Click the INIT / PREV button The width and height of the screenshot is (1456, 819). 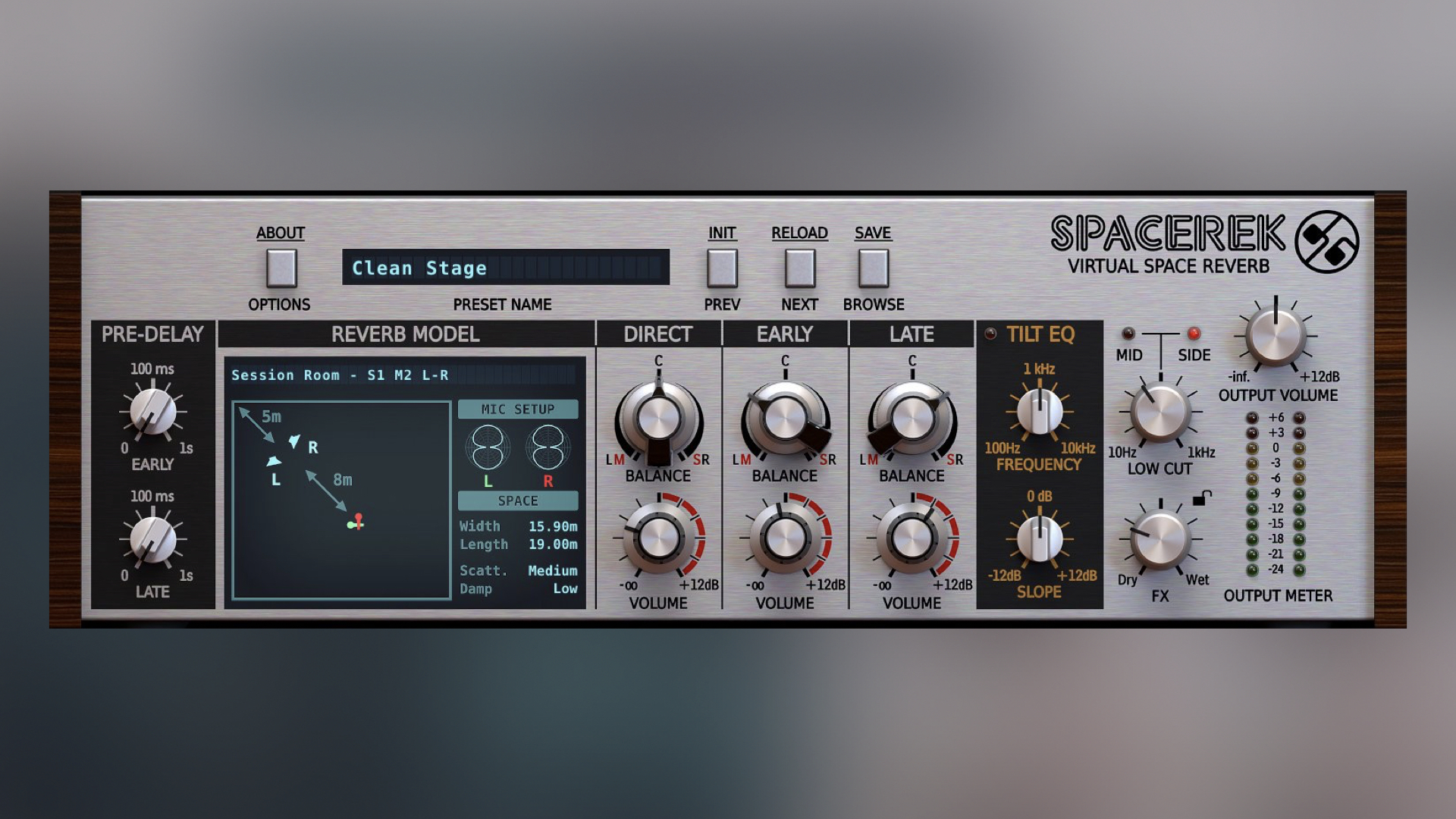coord(722,268)
